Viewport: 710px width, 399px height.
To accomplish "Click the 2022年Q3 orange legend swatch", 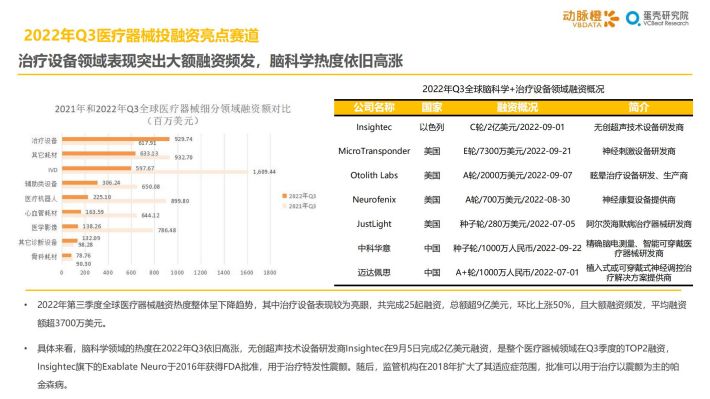I will click(285, 196).
